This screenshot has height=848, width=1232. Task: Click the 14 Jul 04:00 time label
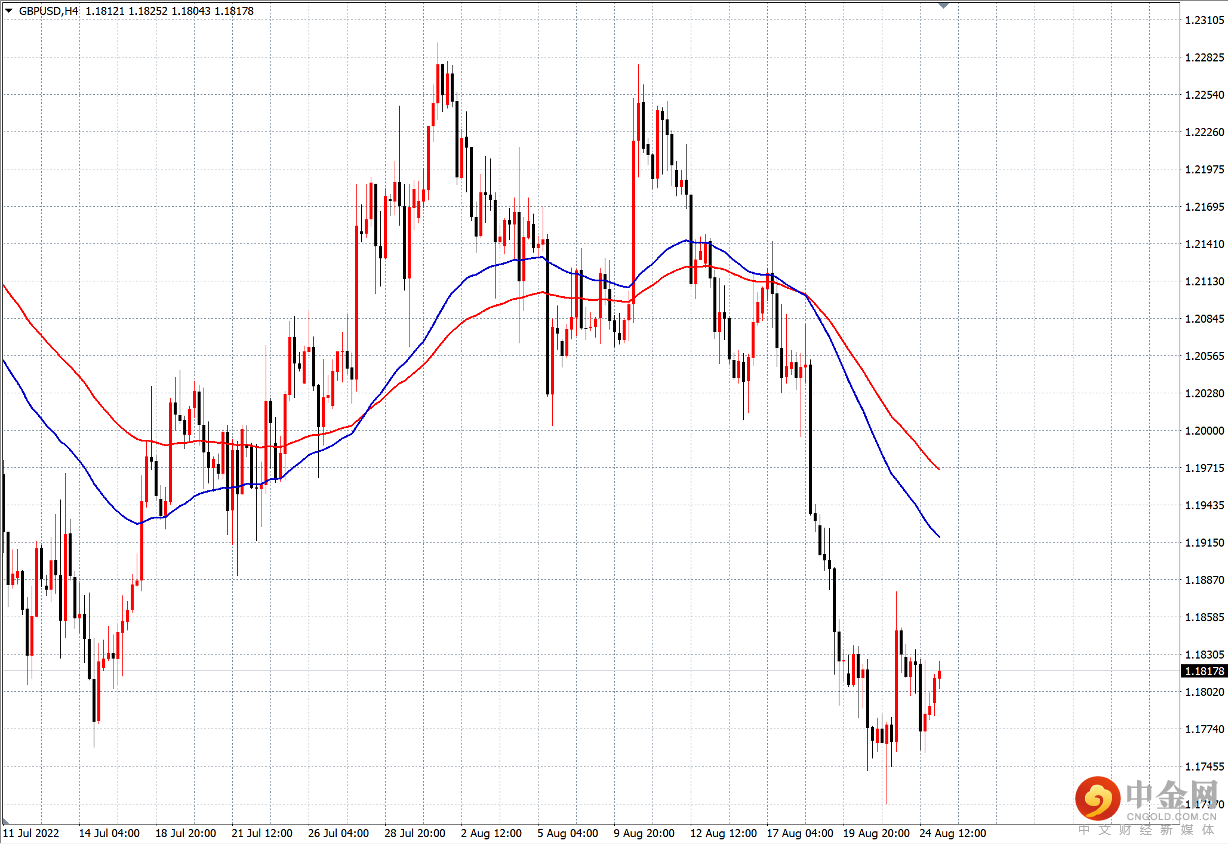(109, 833)
